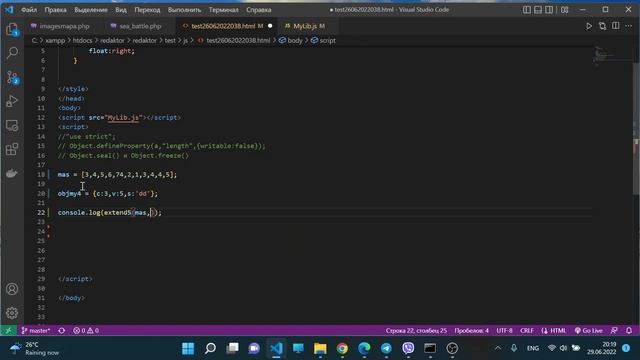This screenshot has height=360, width=640.
Task: Open Extensions view in the activity bar
Action: click(x=12, y=149)
